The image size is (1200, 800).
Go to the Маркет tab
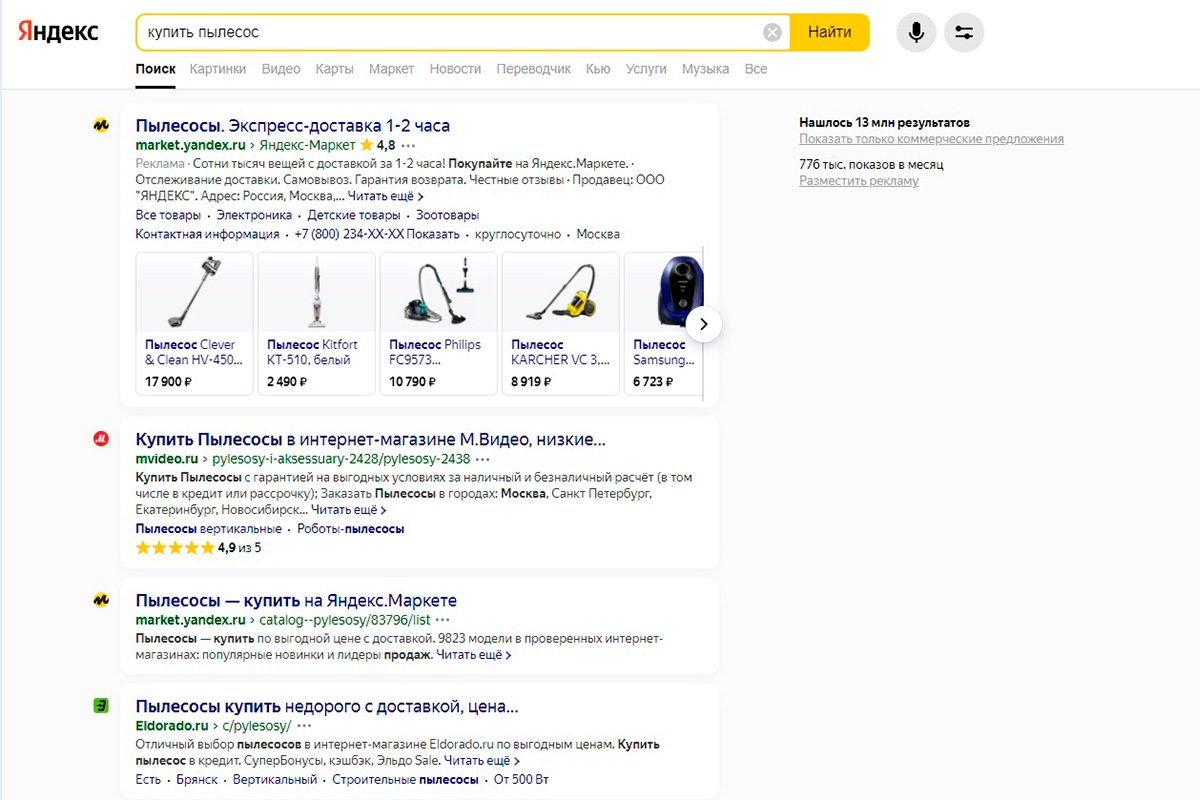coord(391,69)
